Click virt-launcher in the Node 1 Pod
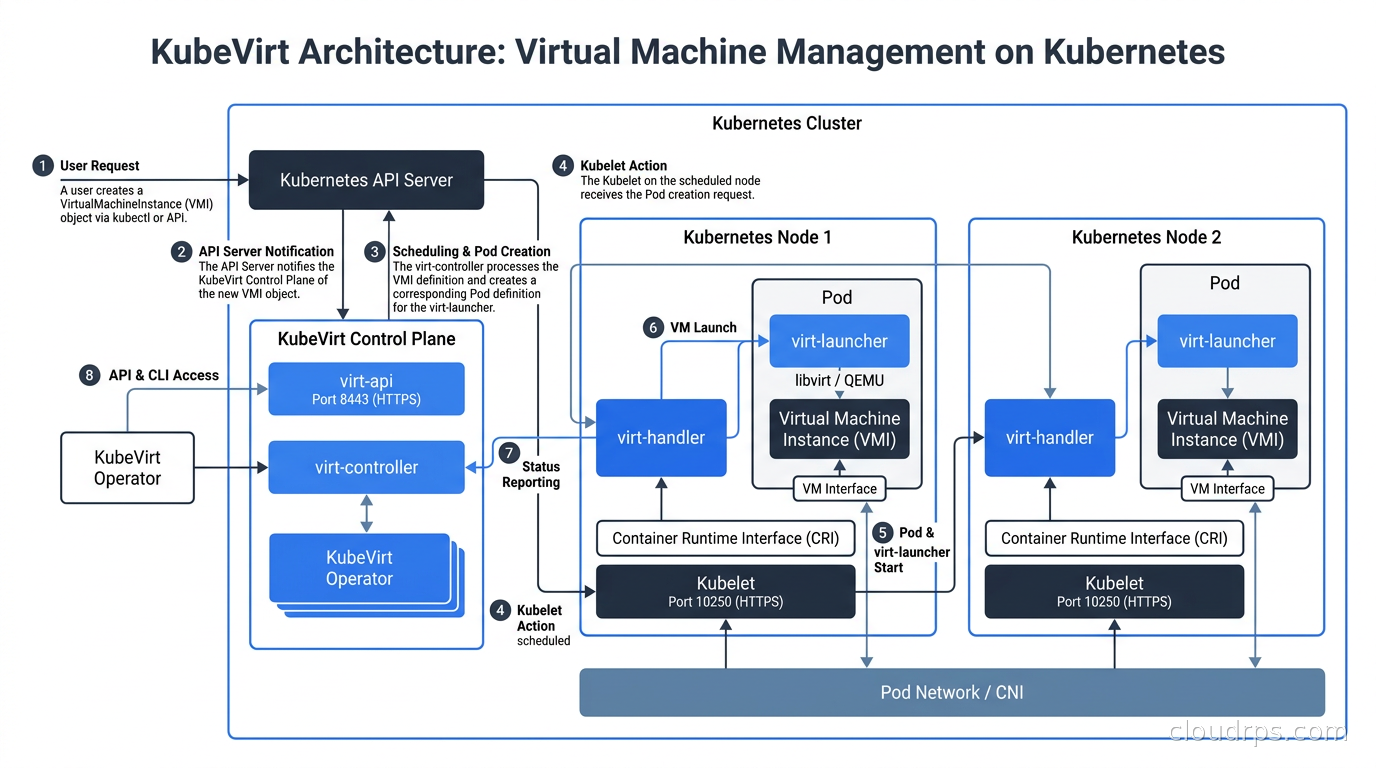Viewport: 1376px width, 768px height. [x=839, y=341]
